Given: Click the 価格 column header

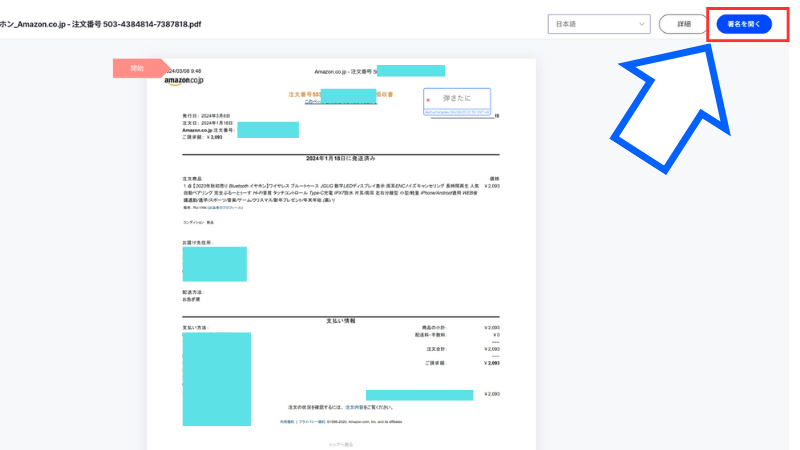Looking at the screenshot, I should click(494, 179).
